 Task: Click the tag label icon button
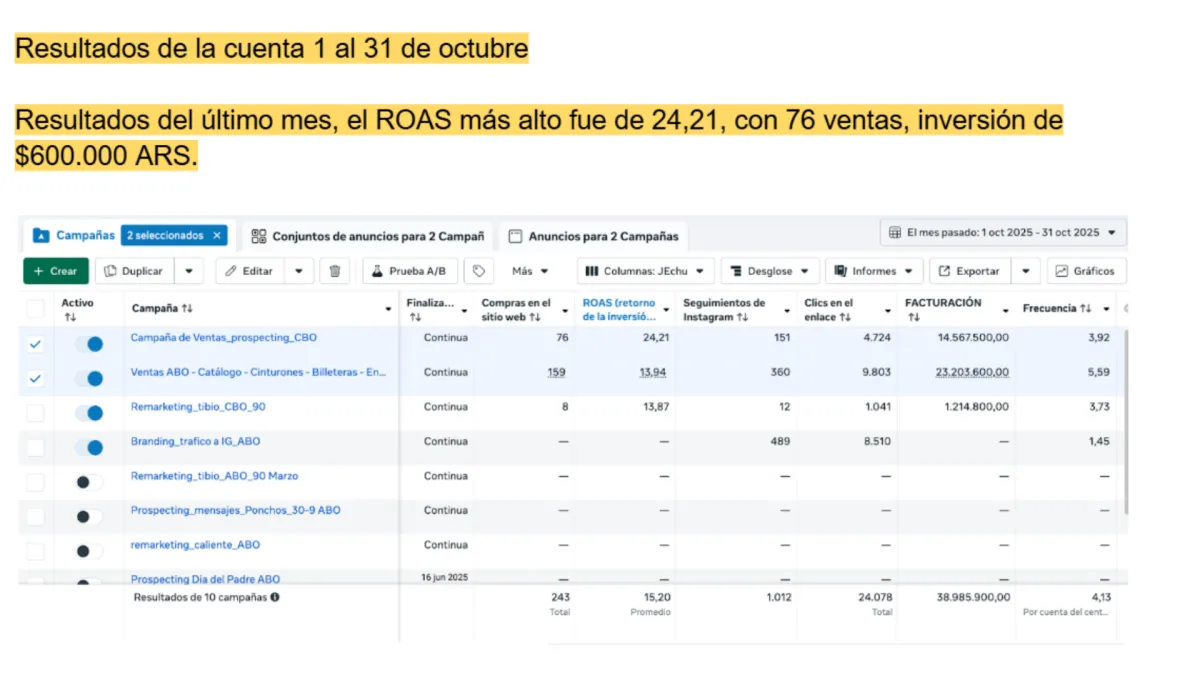coord(480,271)
